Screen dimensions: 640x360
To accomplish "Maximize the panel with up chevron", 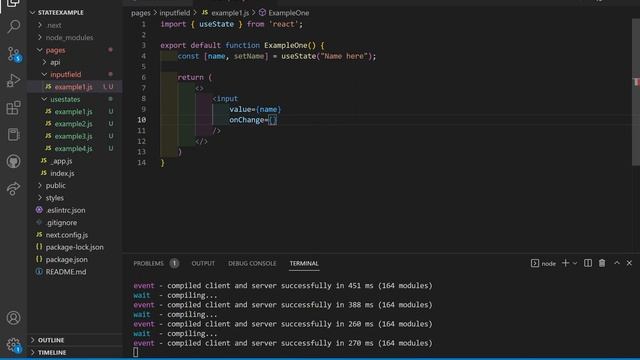I will (x=617, y=263).
